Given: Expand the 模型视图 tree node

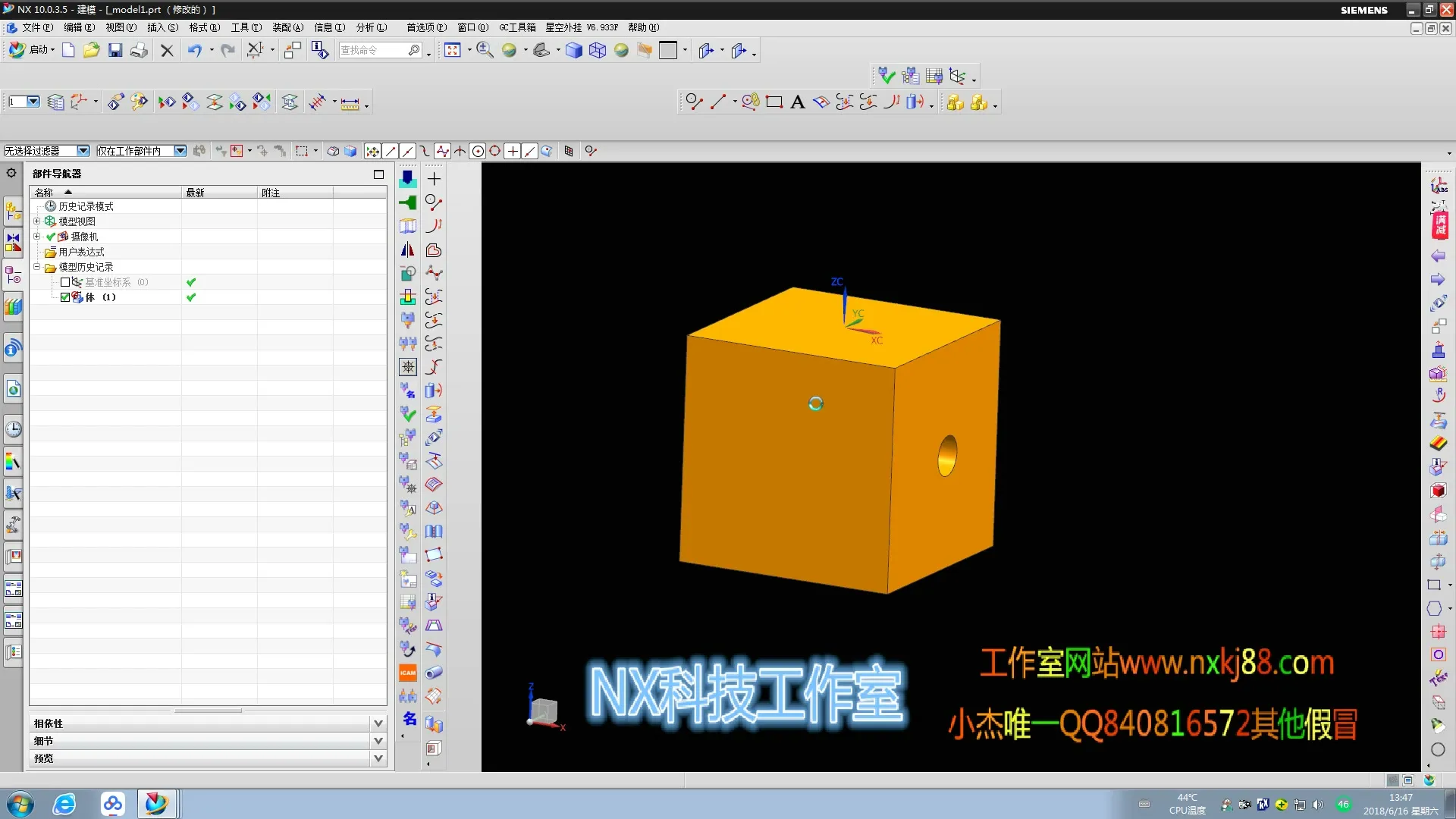Looking at the screenshot, I should [36, 221].
